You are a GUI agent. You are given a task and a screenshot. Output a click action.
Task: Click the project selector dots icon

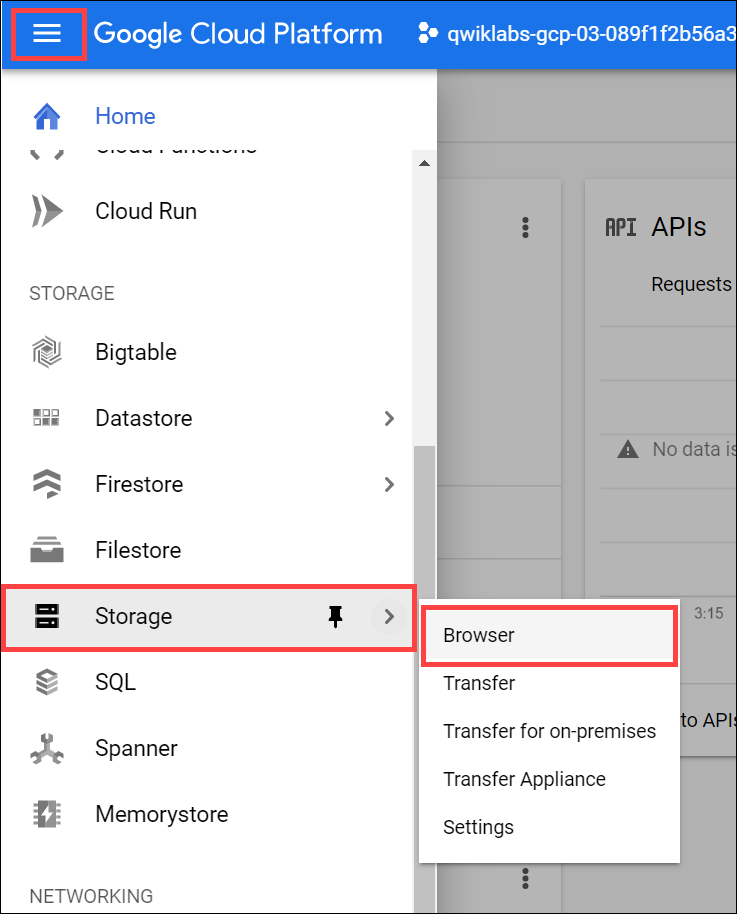[x=427, y=33]
